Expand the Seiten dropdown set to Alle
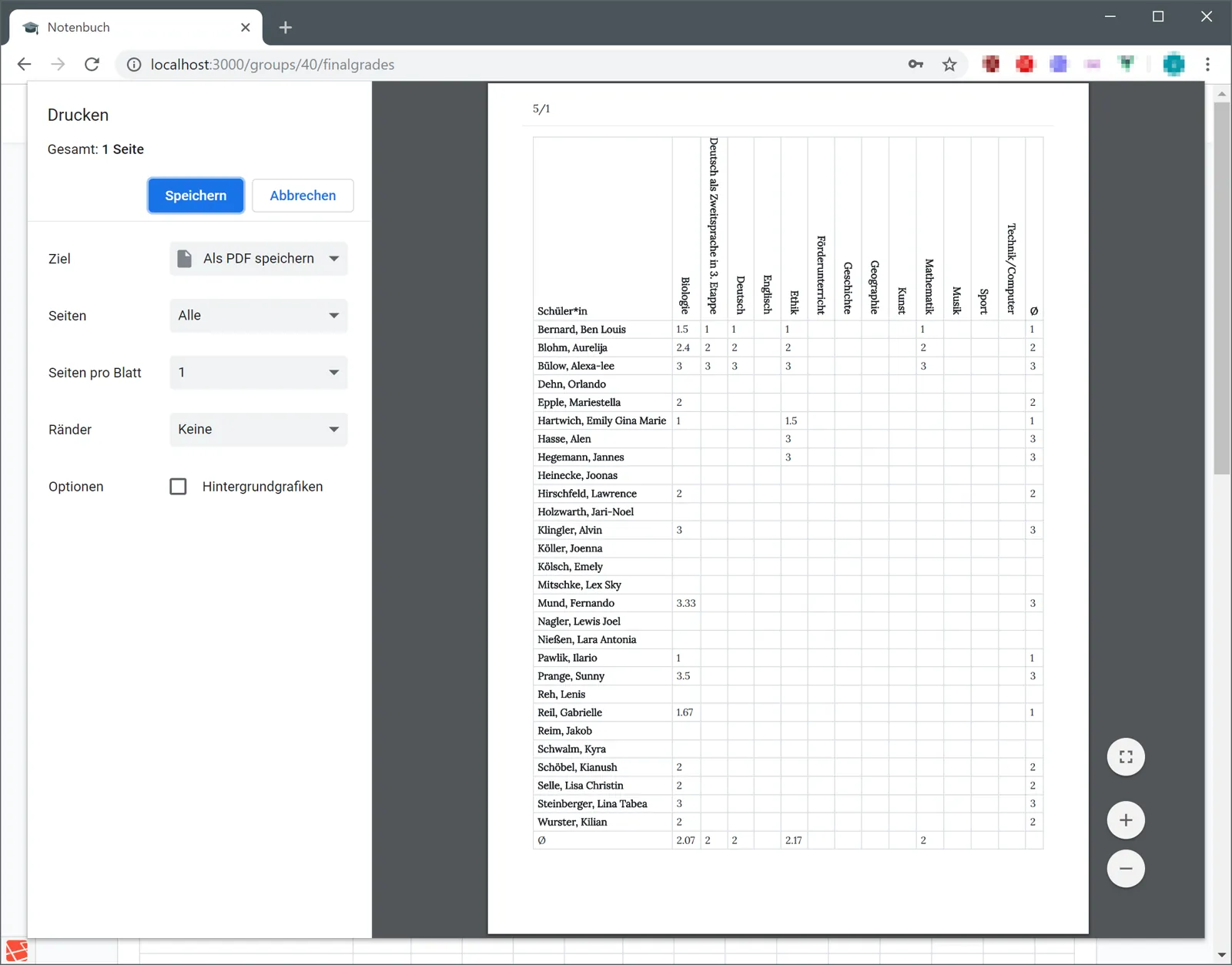Screen dimensions: 1232x965 (259, 316)
